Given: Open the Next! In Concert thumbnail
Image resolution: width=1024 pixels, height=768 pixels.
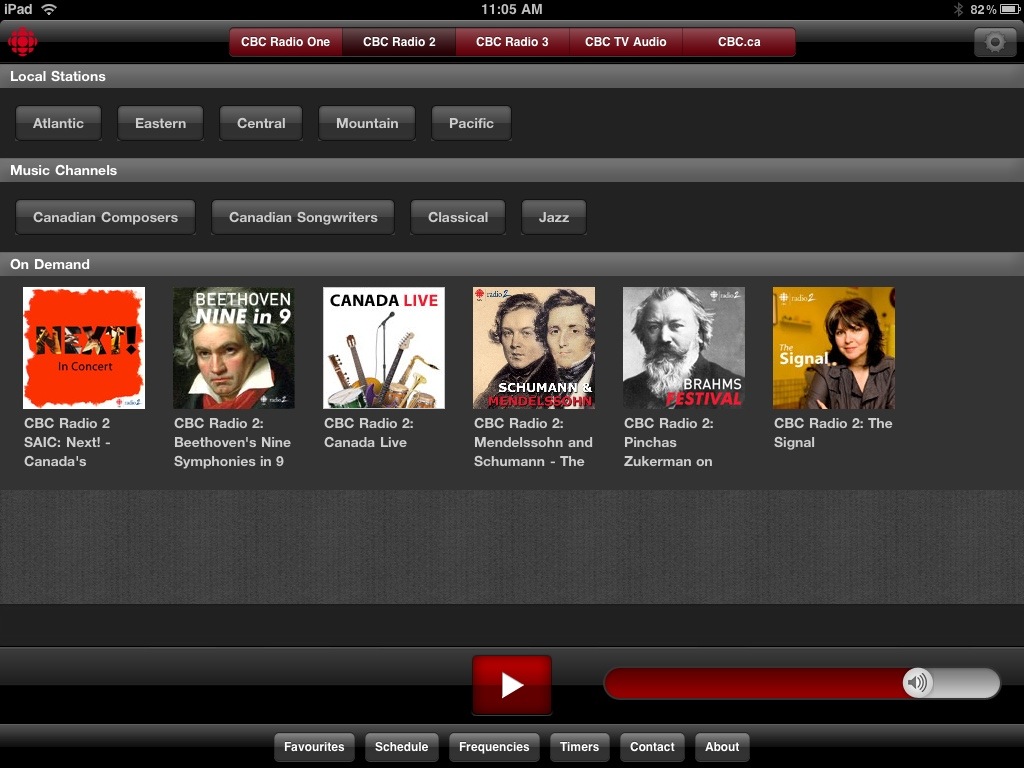Looking at the screenshot, I should click(x=84, y=348).
